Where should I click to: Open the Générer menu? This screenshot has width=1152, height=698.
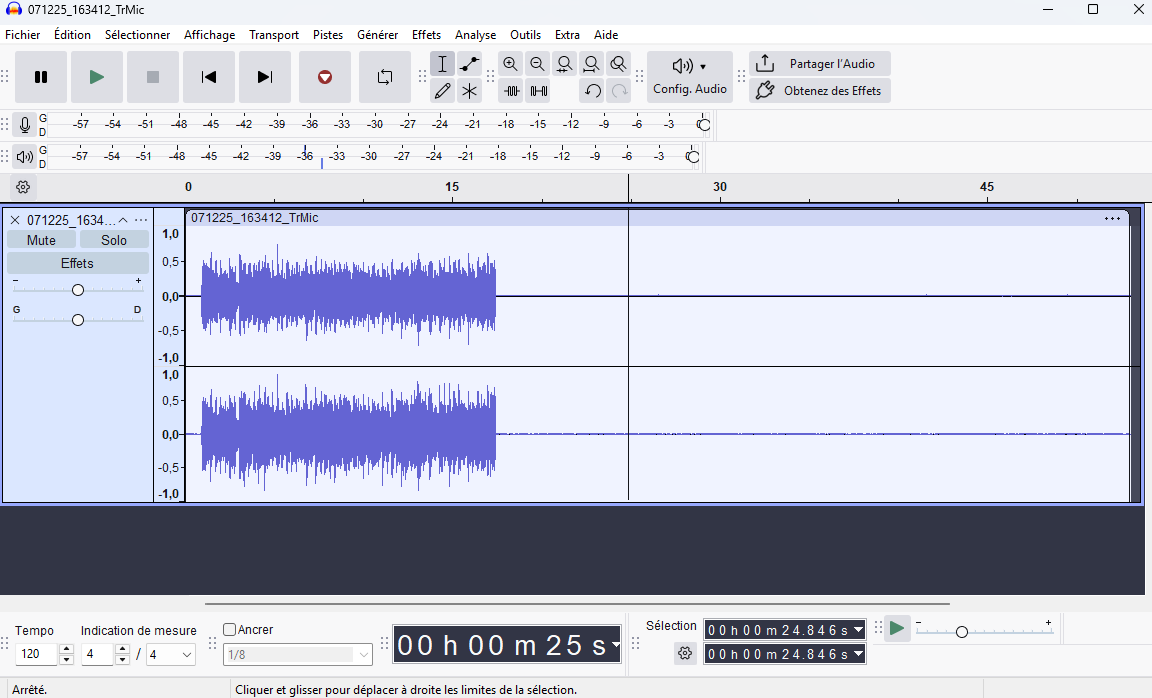[x=377, y=34]
